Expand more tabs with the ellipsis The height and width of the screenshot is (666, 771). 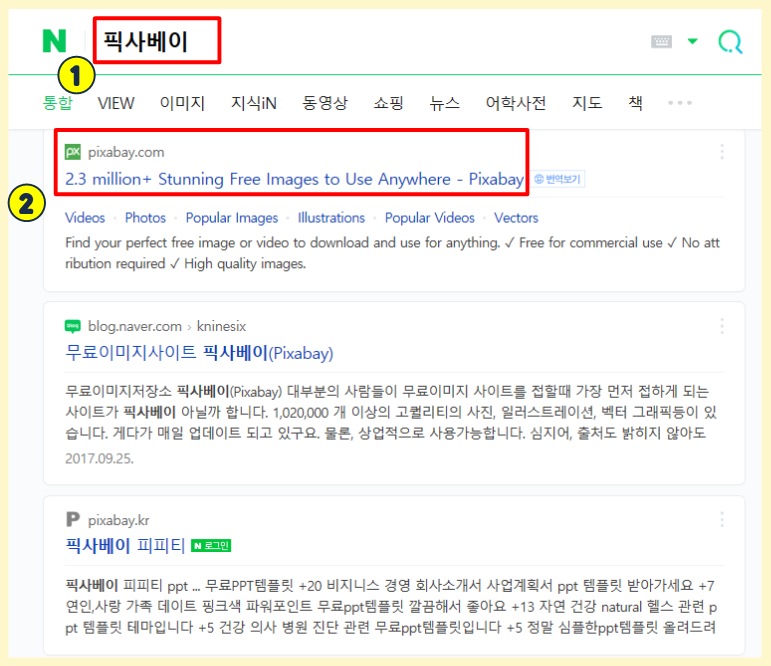(x=680, y=103)
